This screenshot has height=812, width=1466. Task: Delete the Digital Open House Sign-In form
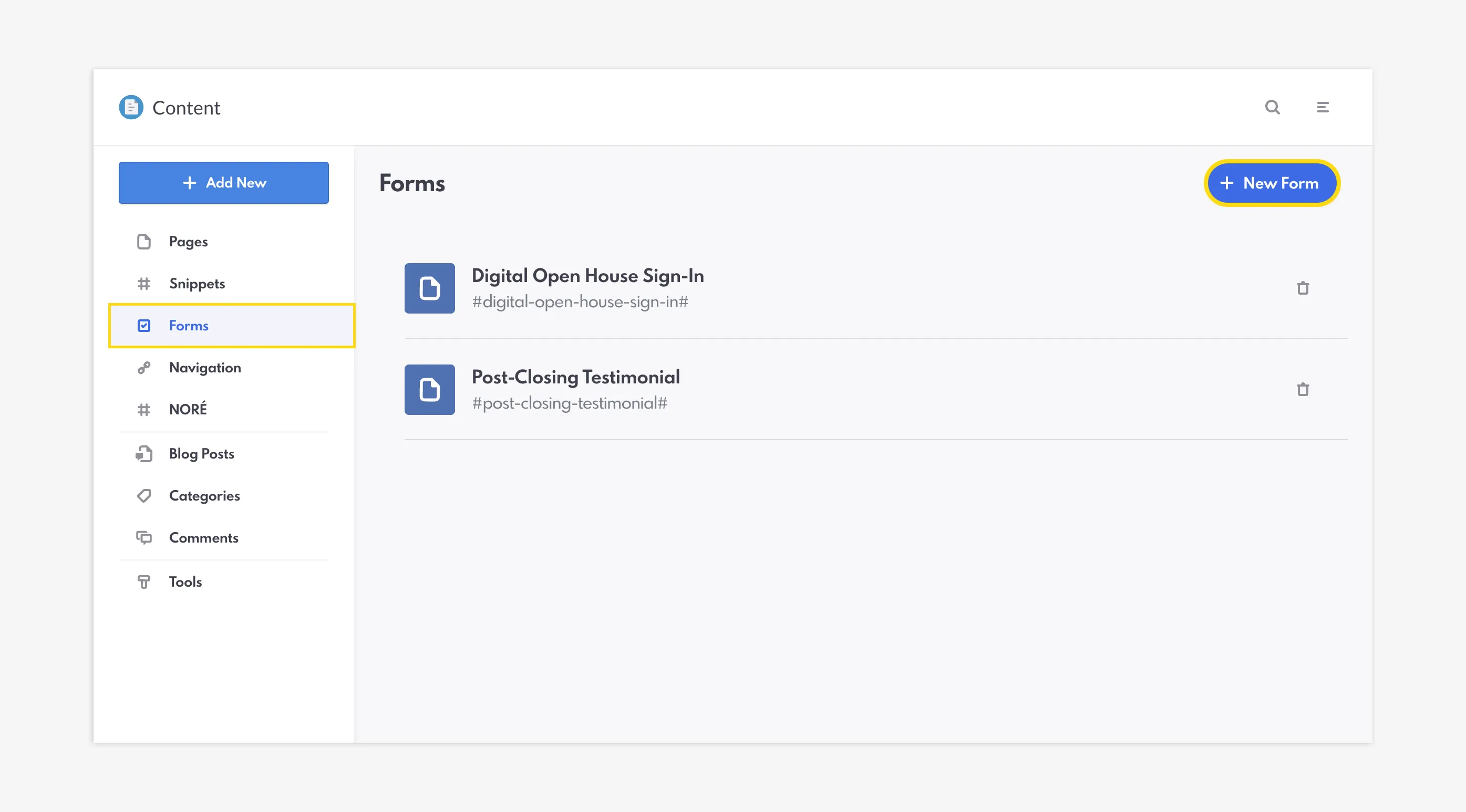click(x=1303, y=288)
